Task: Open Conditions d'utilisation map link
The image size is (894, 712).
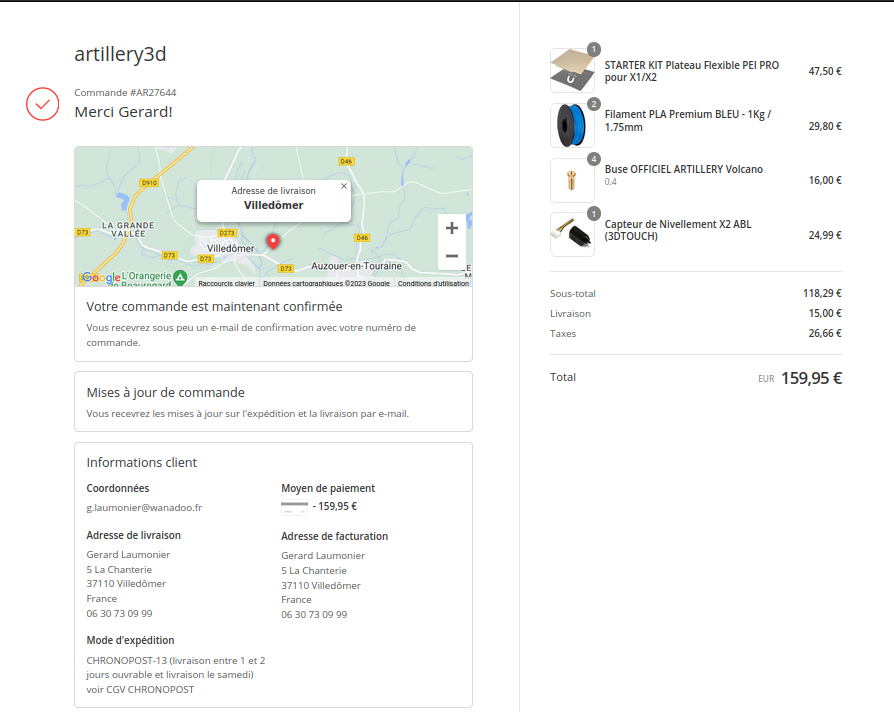Action: pyautogui.click(x=433, y=283)
